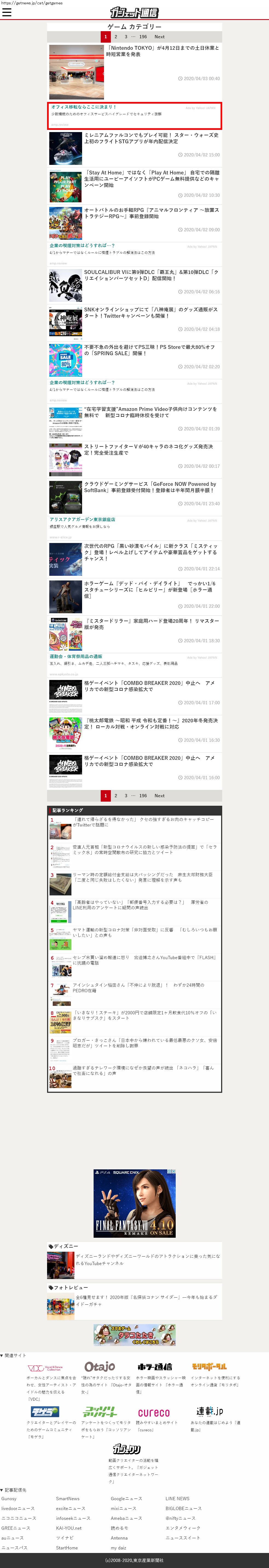Open the Antenna link

tap(119, 1538)
